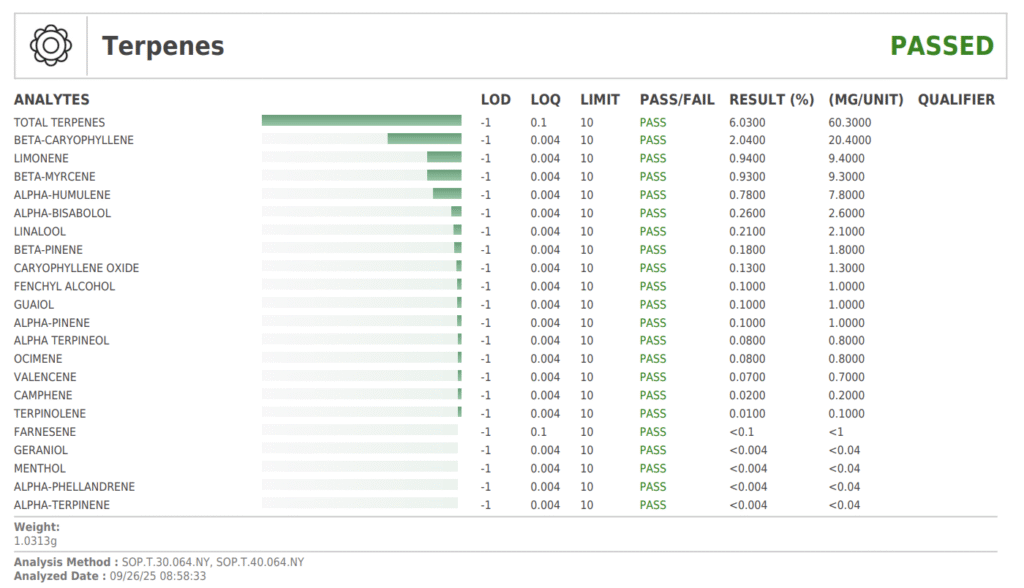1024x588 pixels.
Task: Select the FARNESENE row label
Action: [45, 432]
